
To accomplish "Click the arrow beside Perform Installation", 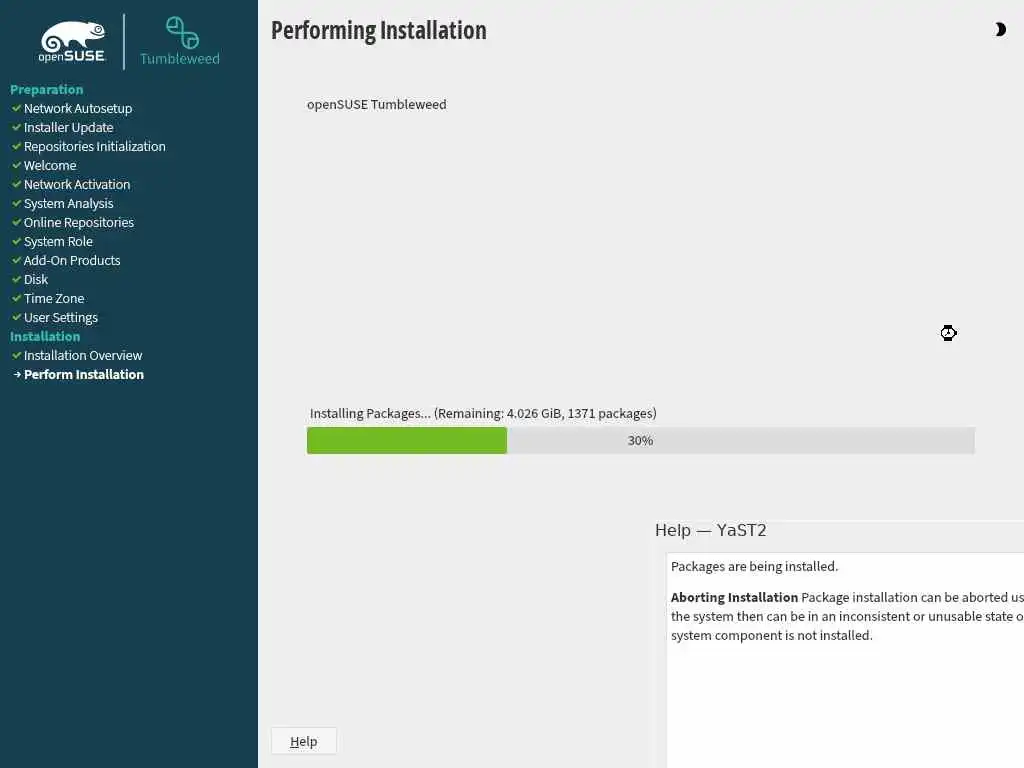I will [18, 374].
